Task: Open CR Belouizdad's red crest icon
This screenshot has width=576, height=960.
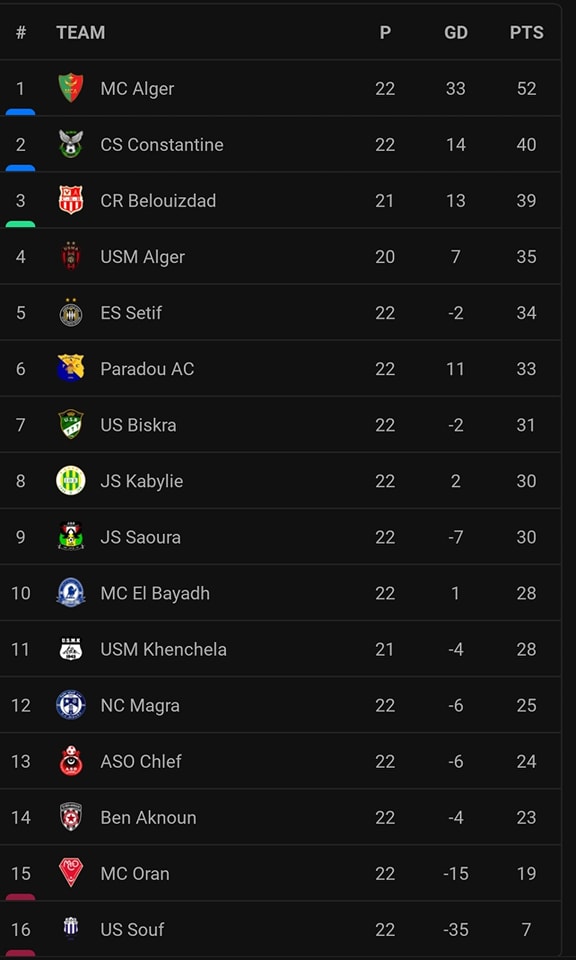Action: coord(70,200)
